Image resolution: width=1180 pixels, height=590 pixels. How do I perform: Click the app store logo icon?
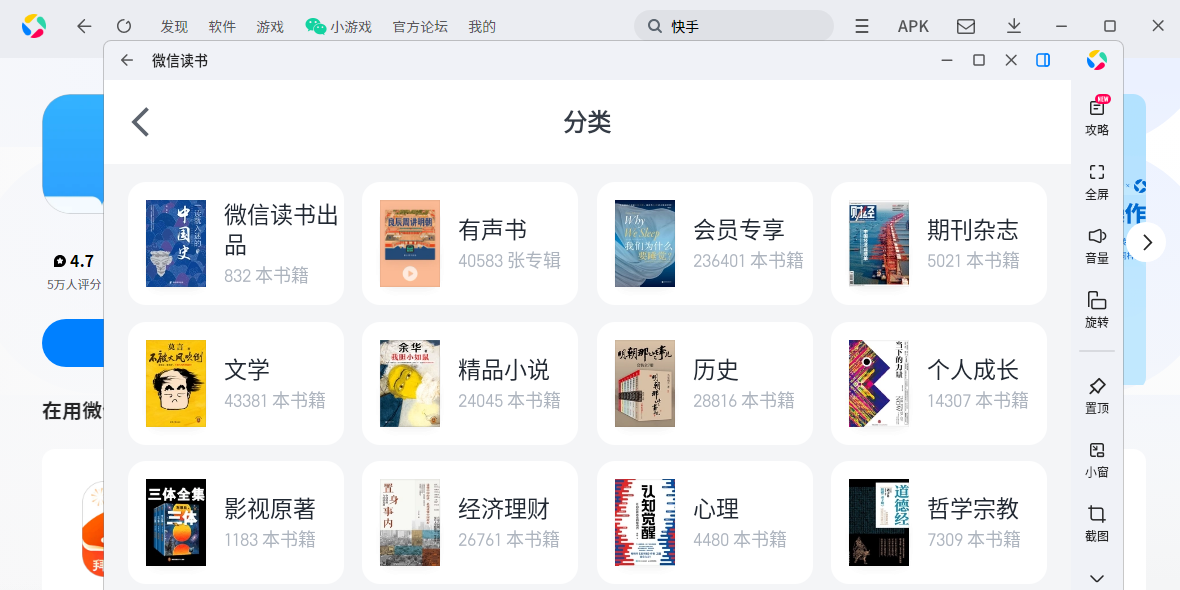pos(34,26)
